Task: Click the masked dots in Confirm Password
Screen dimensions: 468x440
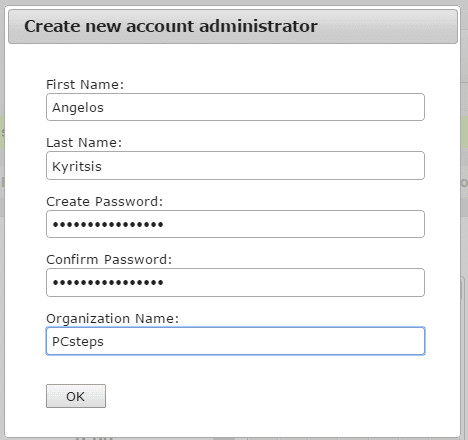Action: point(108,283)
